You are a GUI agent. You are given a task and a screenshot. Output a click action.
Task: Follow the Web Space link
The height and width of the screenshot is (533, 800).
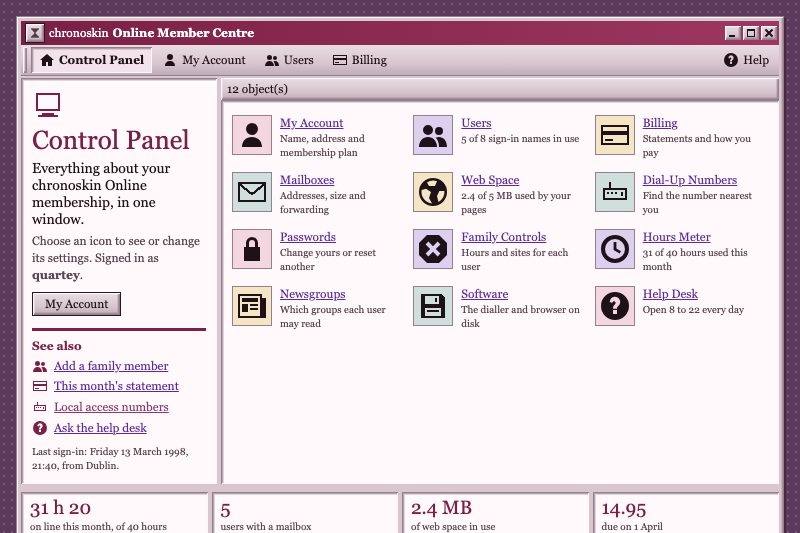pos(490,180)
